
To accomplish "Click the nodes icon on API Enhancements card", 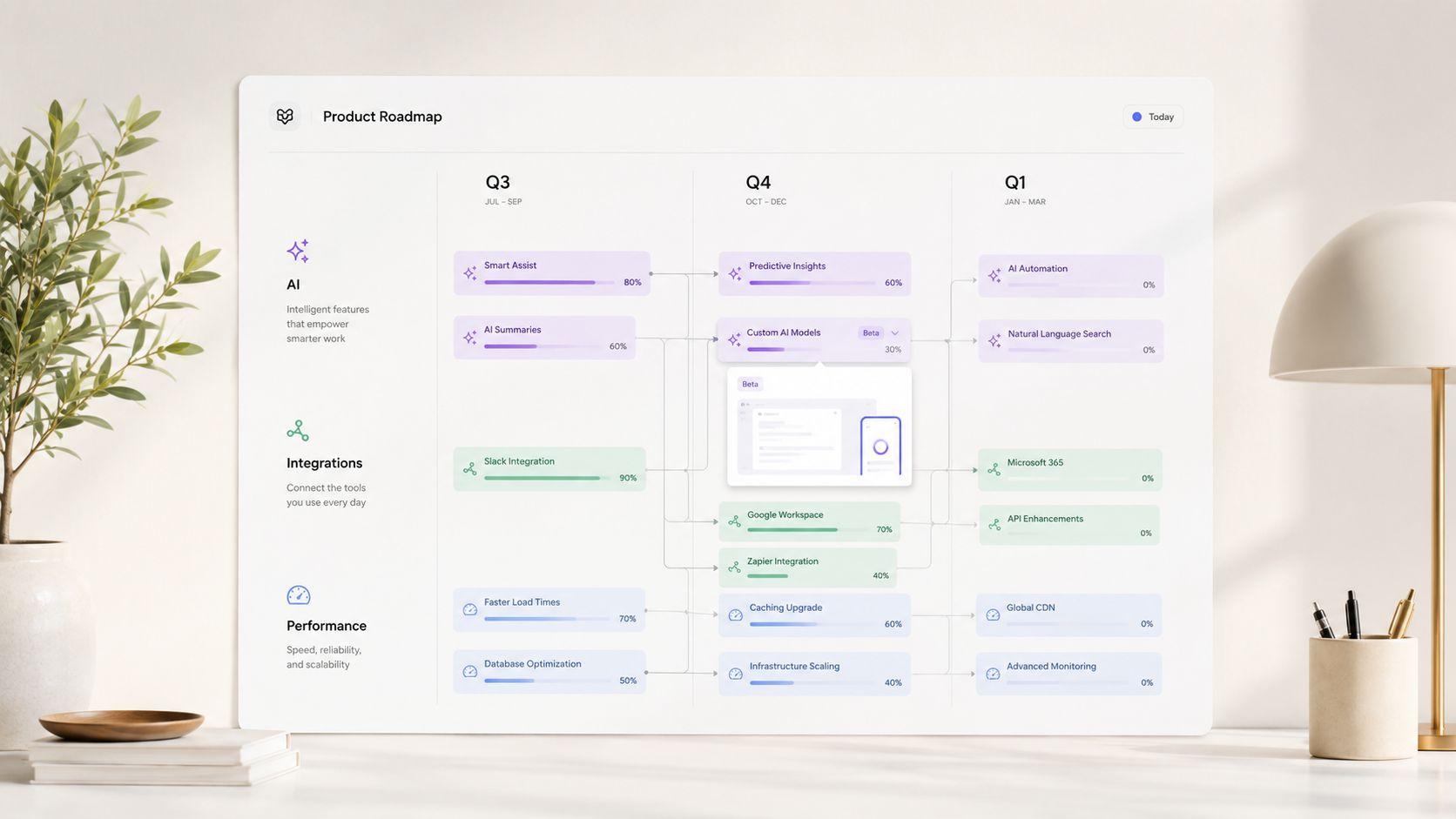I will [994, 525].
